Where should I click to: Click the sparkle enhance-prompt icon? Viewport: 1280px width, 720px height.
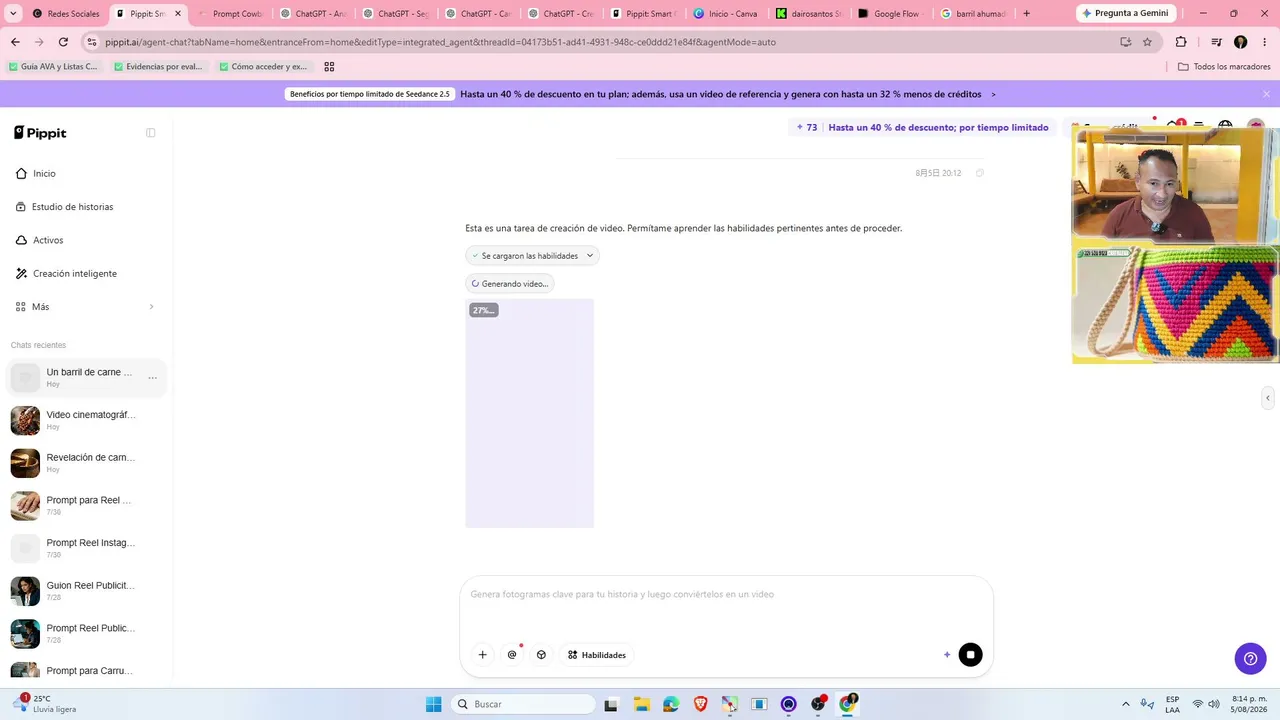coord(947,655)
